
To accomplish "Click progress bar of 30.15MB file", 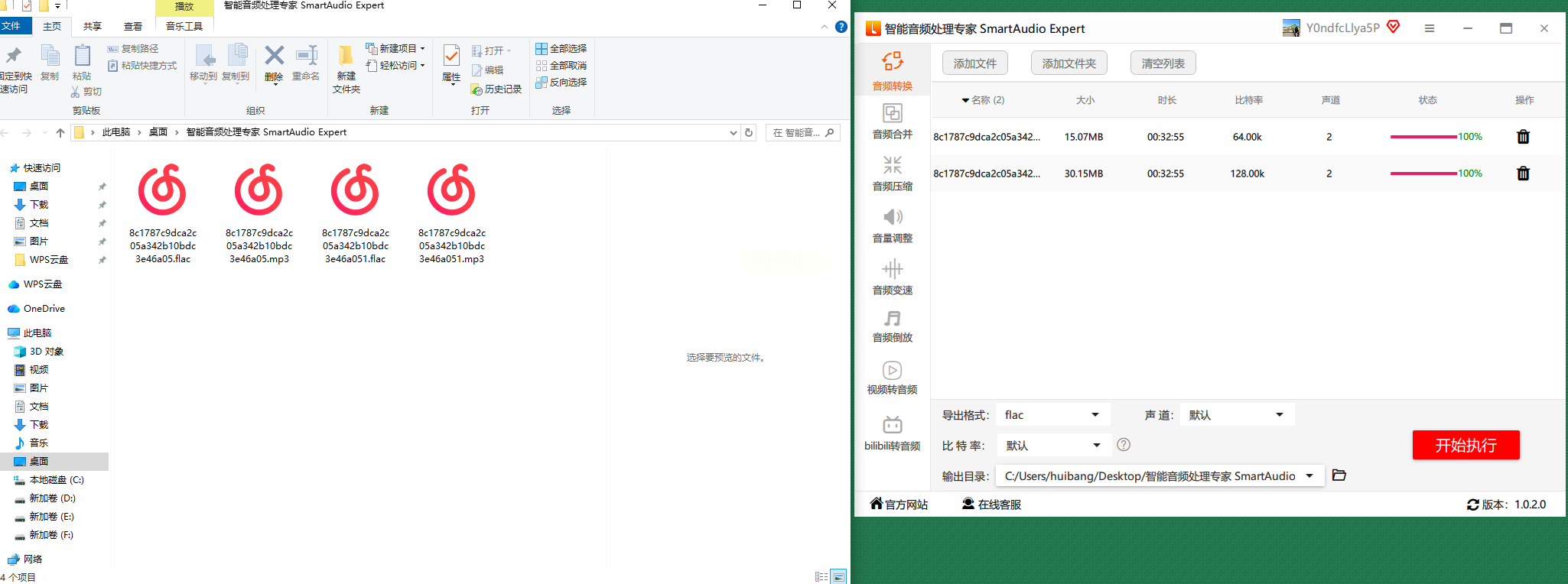I will (x=1423, y=174).
